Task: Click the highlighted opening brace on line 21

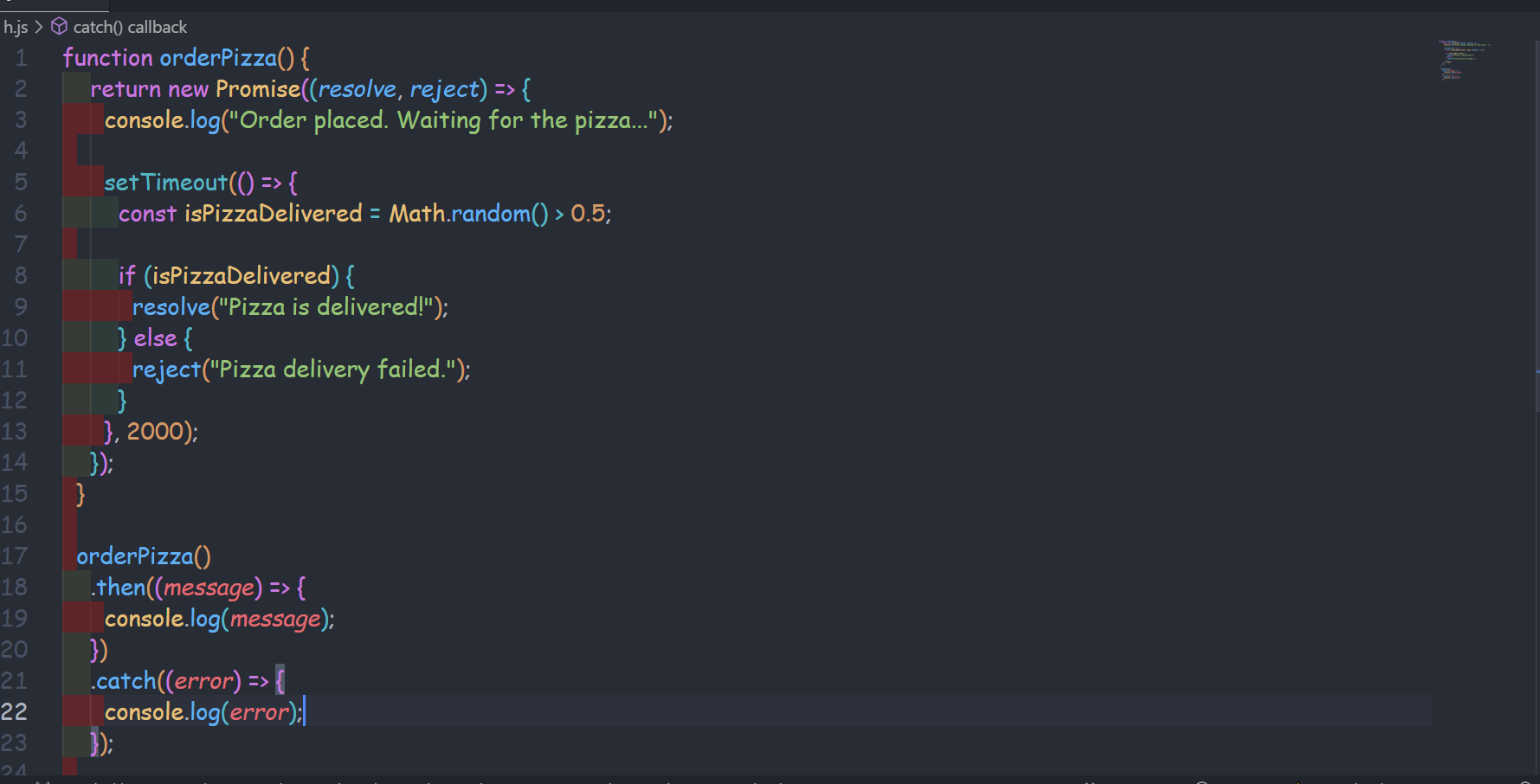Action: [x=280, y=681]
